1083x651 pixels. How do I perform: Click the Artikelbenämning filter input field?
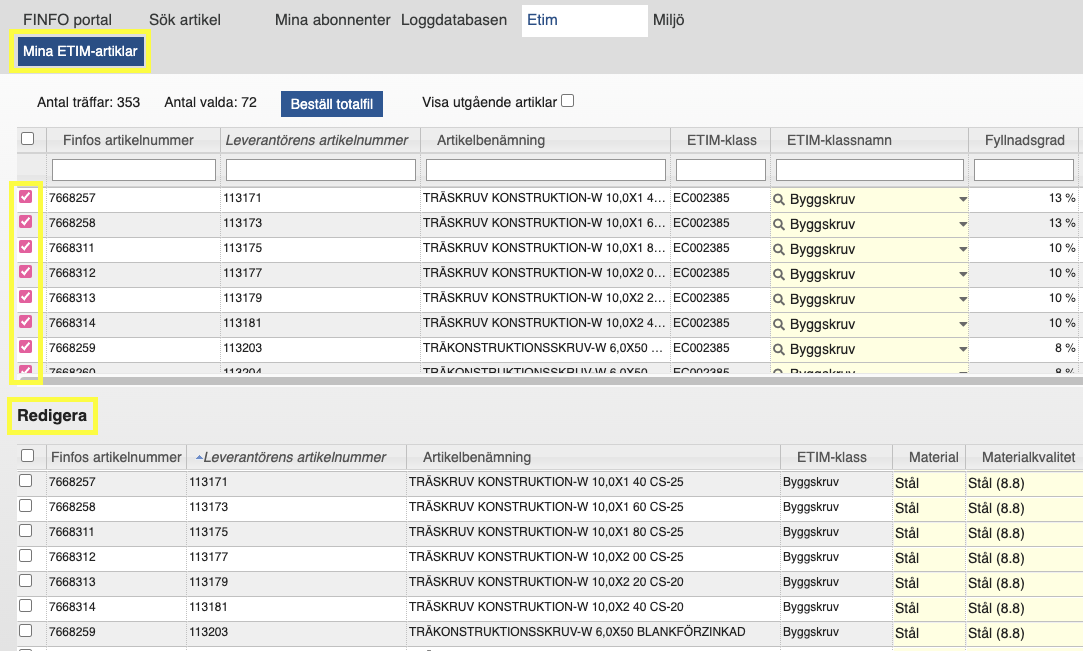[545, 170]
